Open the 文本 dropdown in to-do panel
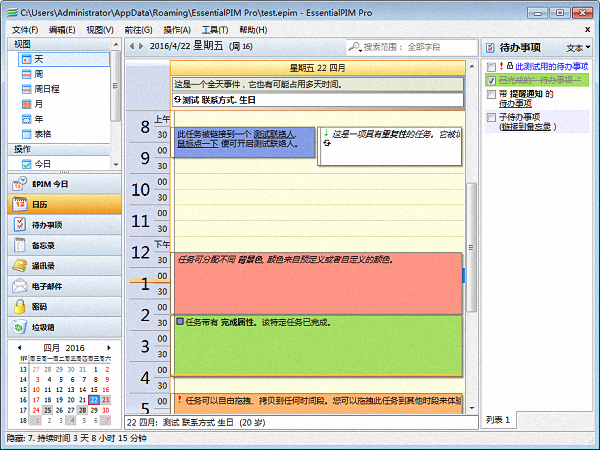The width and height of the screenshot is (600, 450). click(x=578, y=48)
